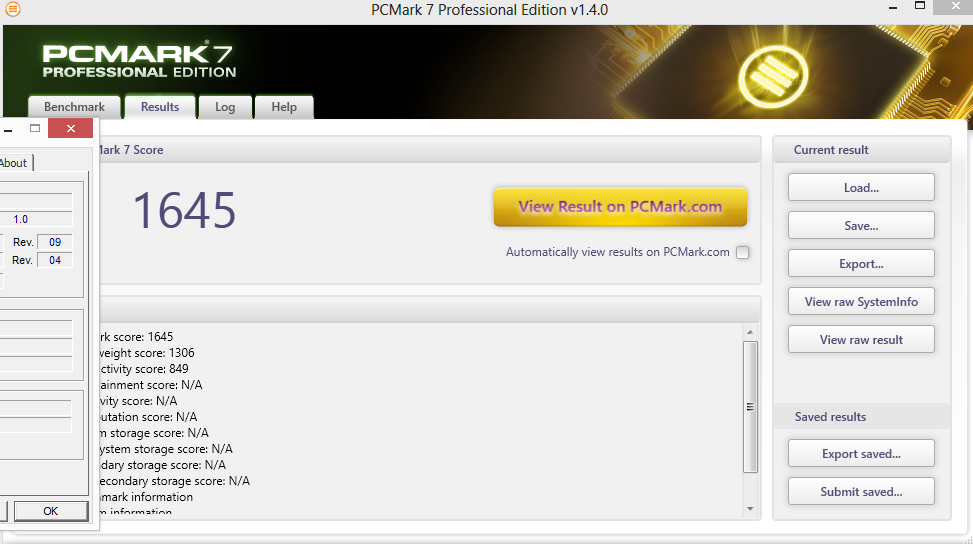Viewport: 973px width, 544px height.
Task: Open View raw SystemInfo
Action: (861, 301)
